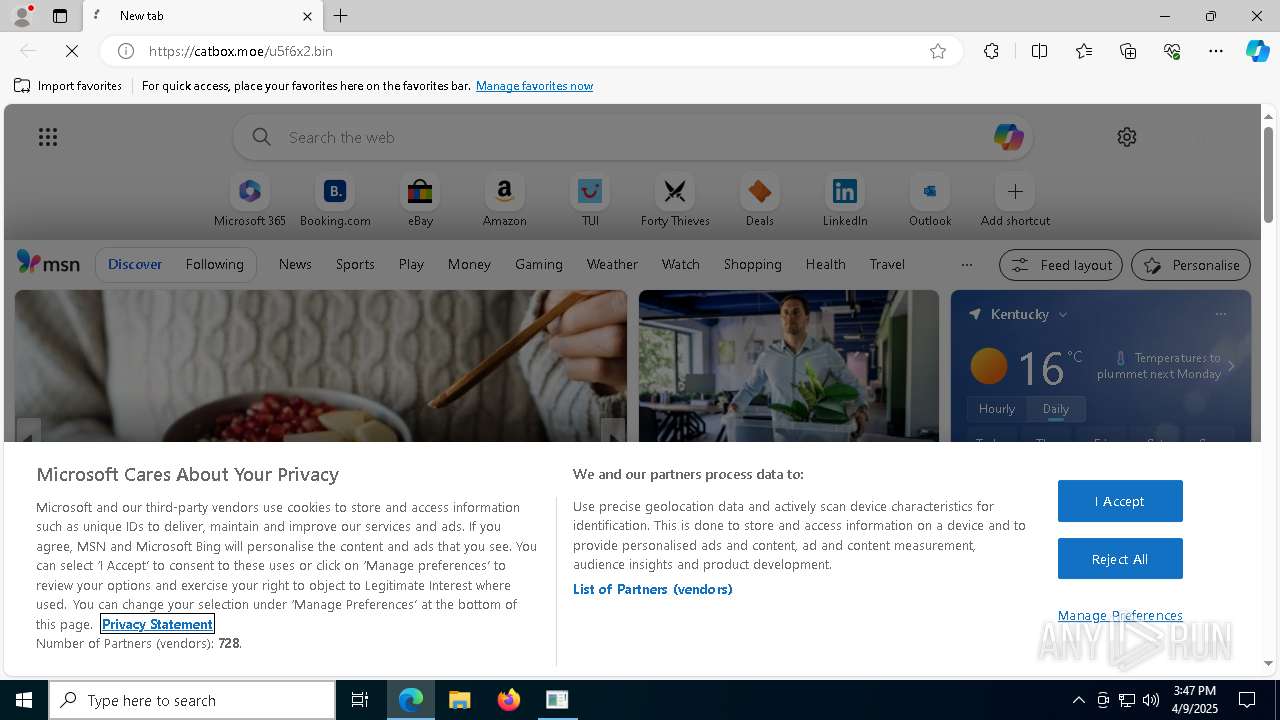Open Forty Thieves shortcut
This screenshot has height=720, width=1280.
click(675, 201)
